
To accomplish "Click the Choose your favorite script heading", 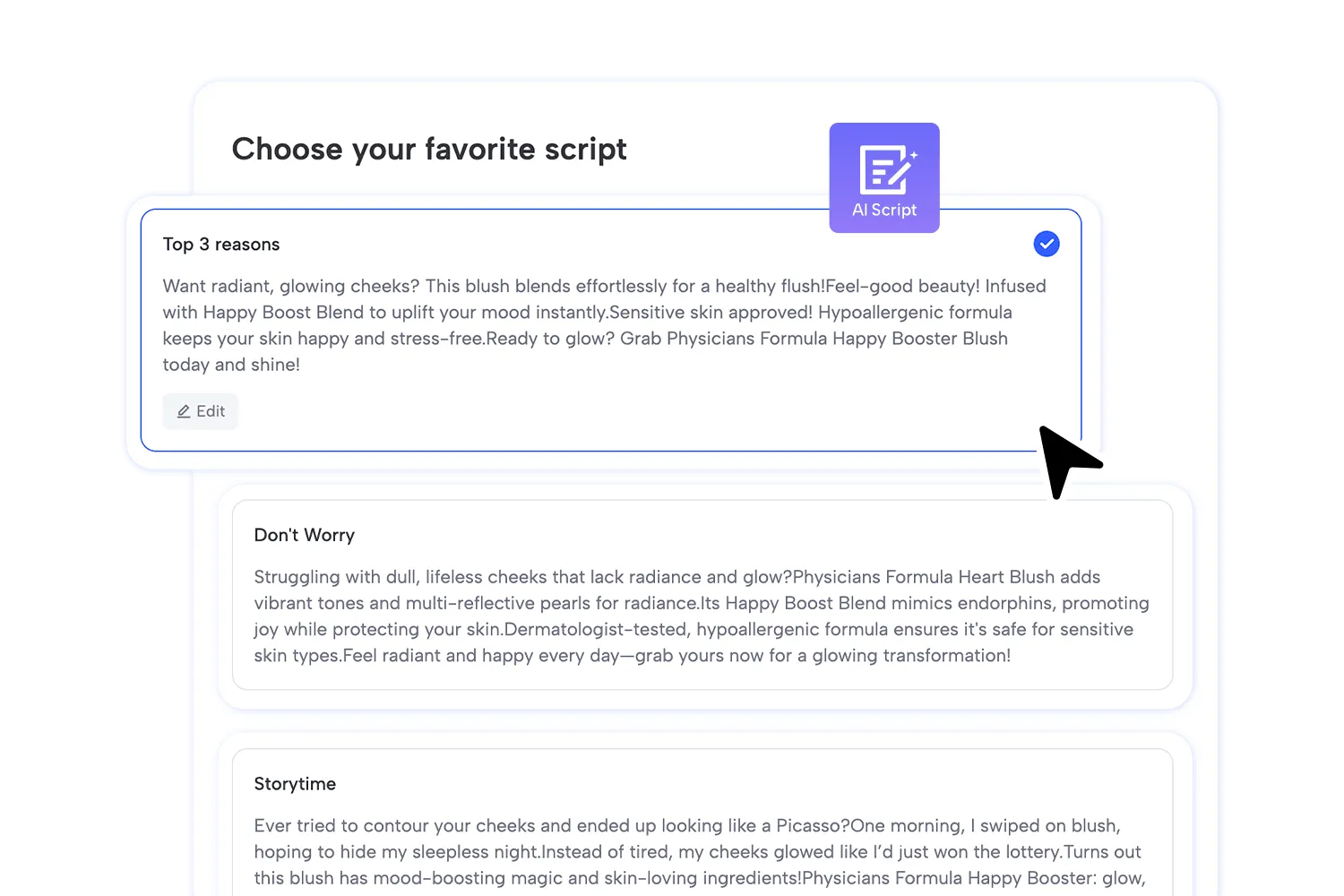I will (429, 149).
